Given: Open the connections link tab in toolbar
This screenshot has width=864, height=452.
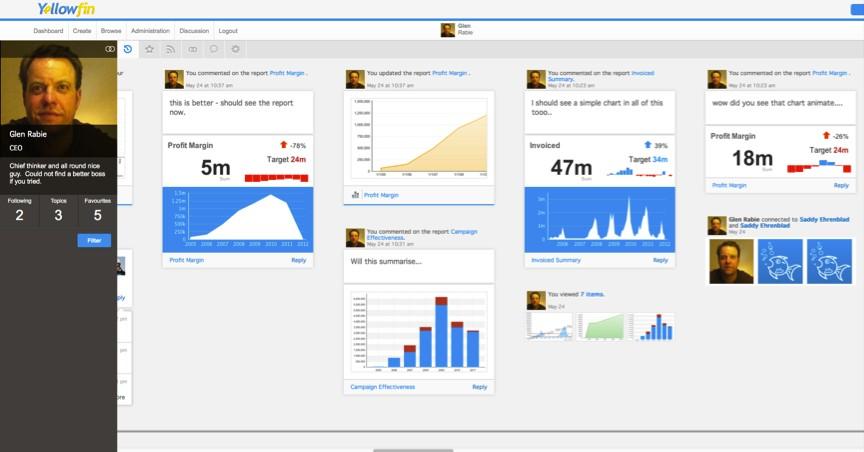Looking at the screenshot, I should point(192,49).
